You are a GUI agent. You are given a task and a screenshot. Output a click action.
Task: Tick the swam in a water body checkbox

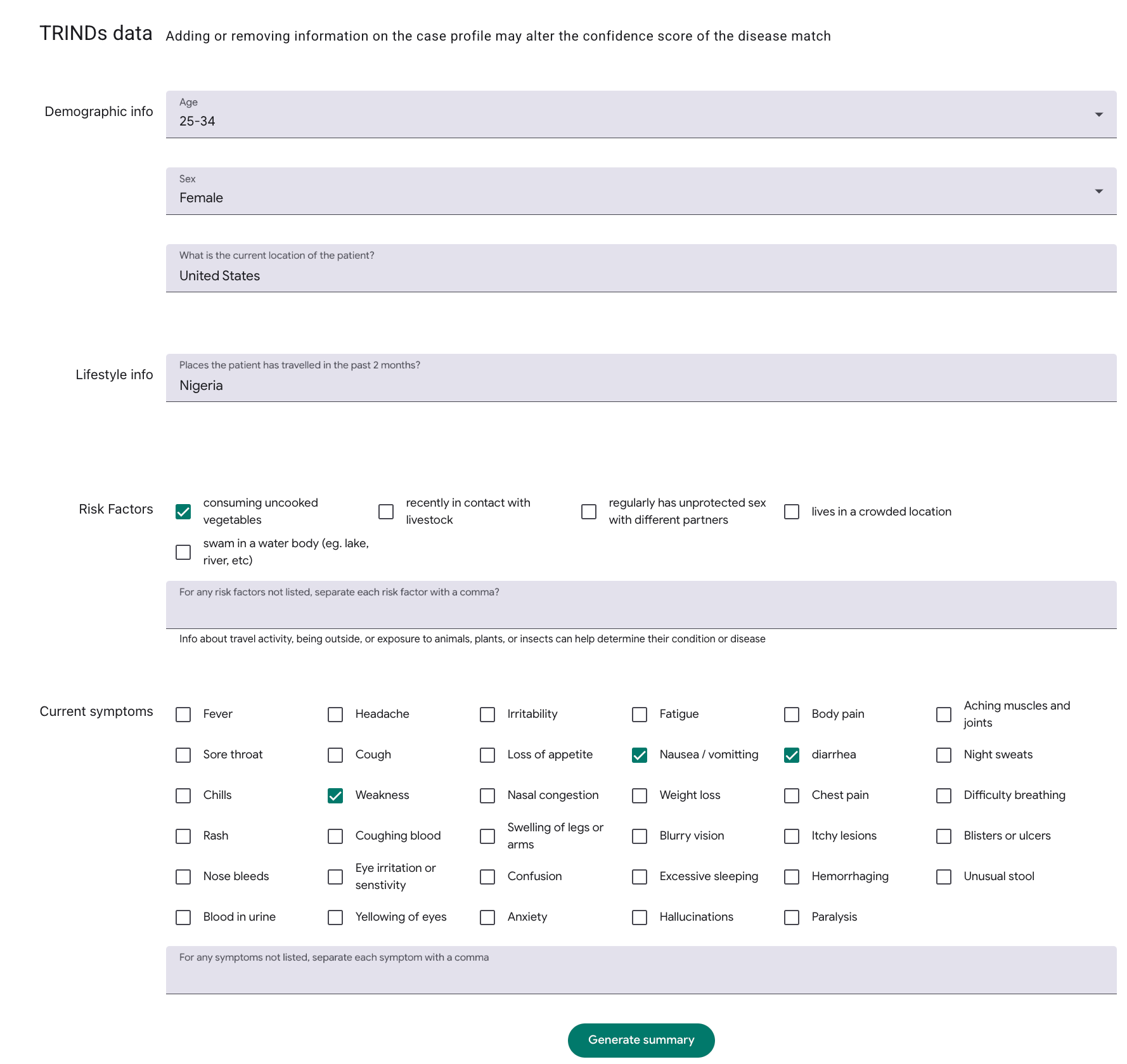(x=183, y=552)
